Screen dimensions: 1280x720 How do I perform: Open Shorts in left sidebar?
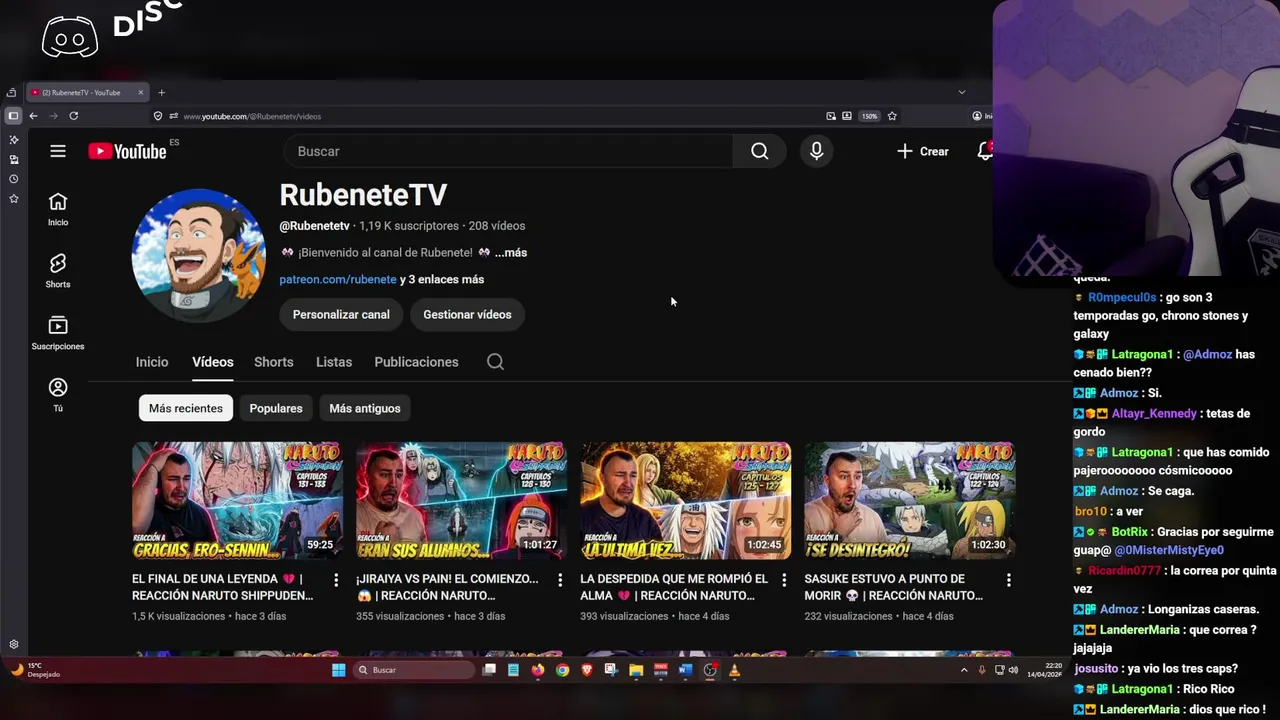[58, 271]
